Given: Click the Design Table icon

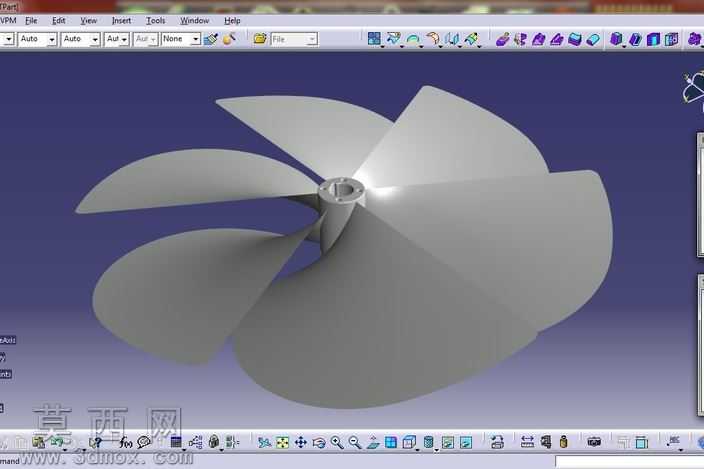Looking at the screenshot, I should tap(176, 443).
